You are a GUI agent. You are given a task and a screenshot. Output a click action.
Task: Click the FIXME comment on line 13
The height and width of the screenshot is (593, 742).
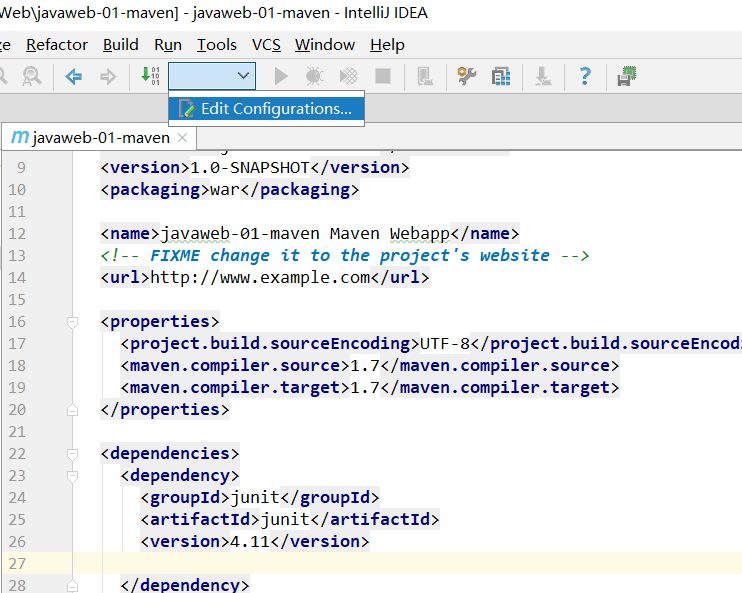(x=344, y=256)
